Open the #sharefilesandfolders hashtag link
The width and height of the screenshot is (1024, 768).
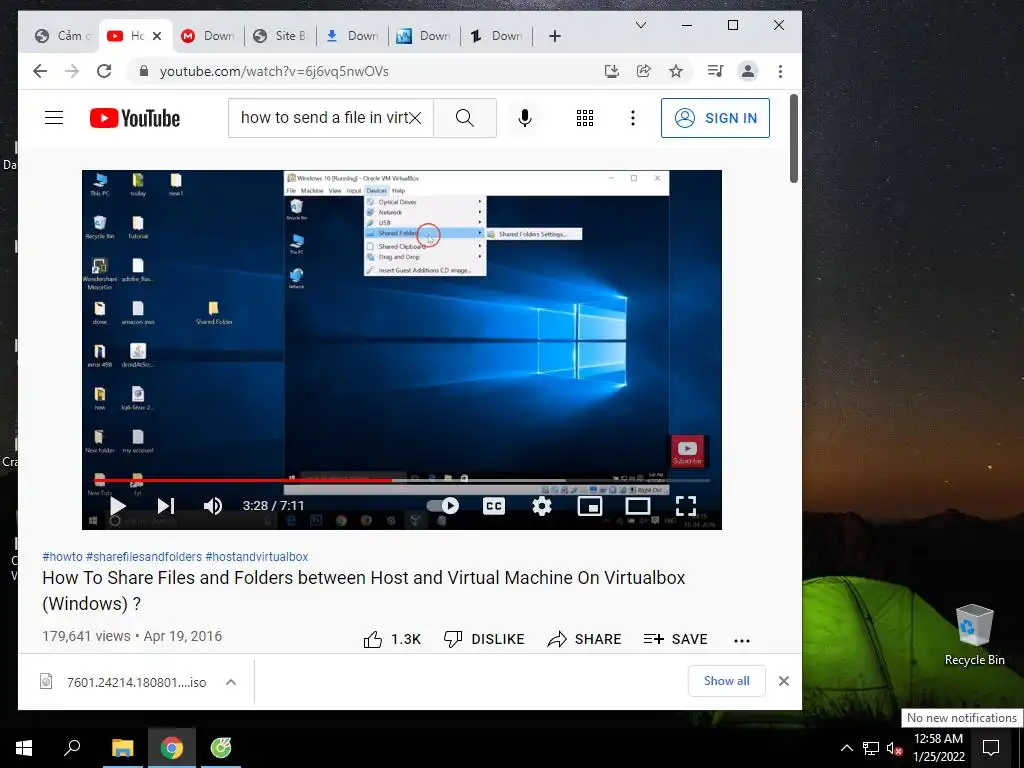[144, 556]
